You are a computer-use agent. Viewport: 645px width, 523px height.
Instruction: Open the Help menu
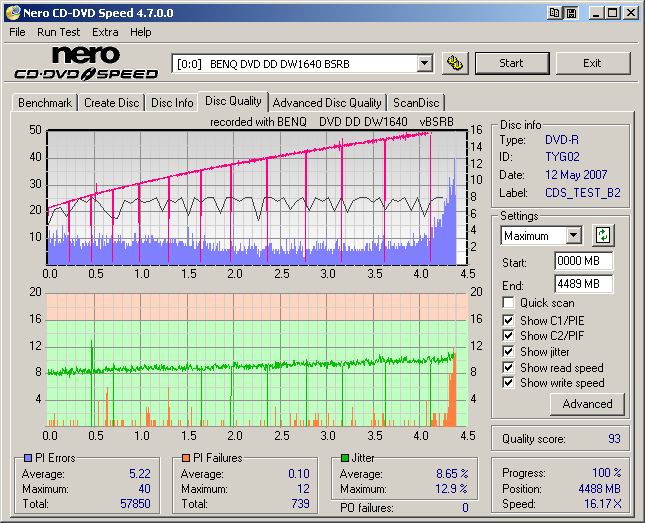pyautogui.click(x=141, y=32)
